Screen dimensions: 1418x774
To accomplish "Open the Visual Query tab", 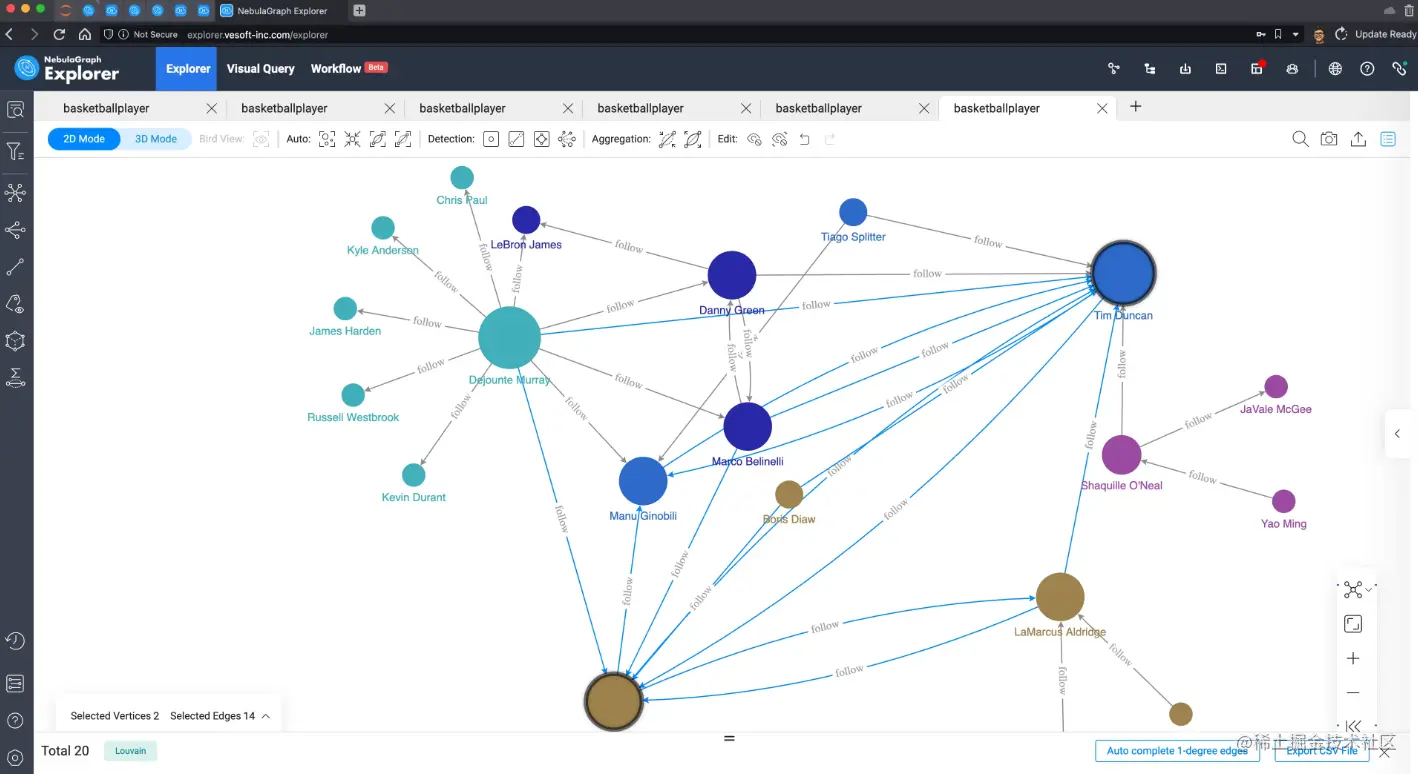I will (260, 69).
